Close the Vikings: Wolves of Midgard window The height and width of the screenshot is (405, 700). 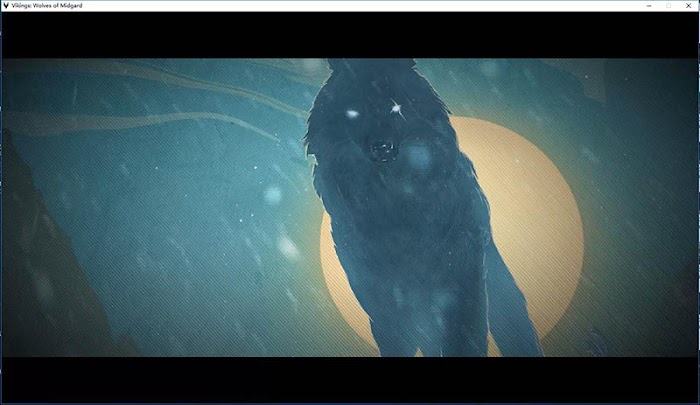coord(688,5)
